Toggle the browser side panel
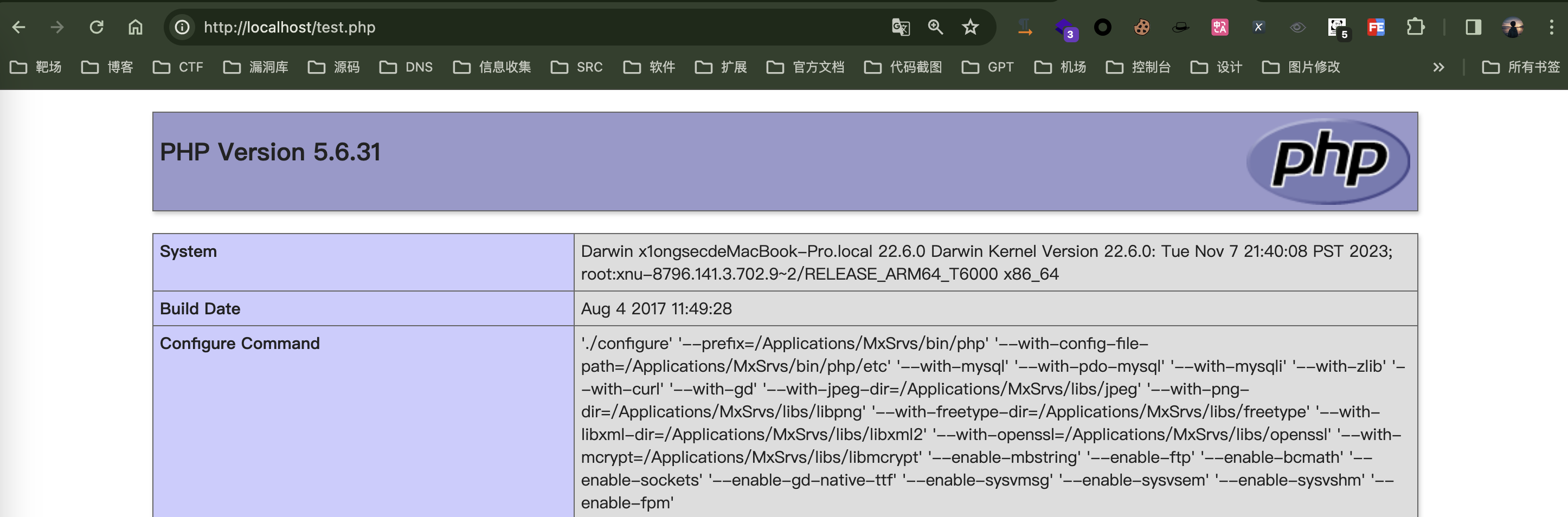Image resolution: width=1568 pixels, height=517 pixels. (x=1473, y=28)
